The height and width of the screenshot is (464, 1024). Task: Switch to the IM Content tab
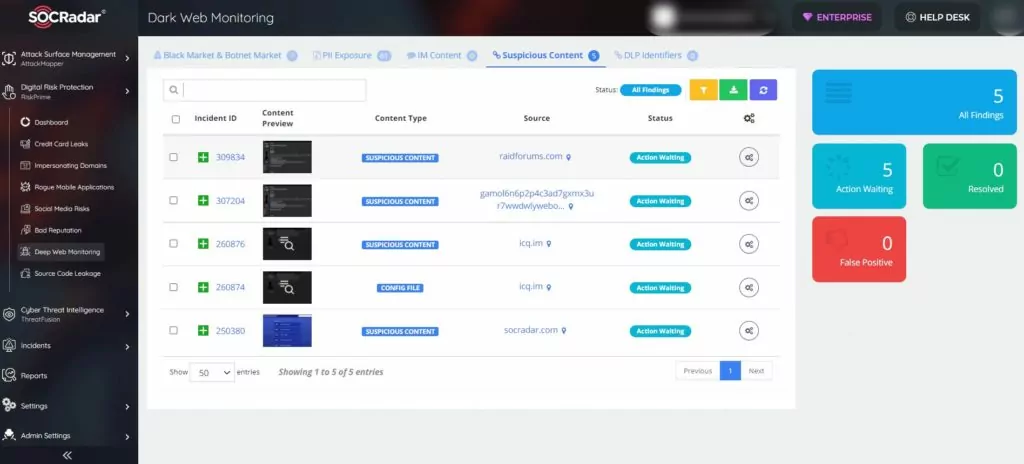(441, 56)
